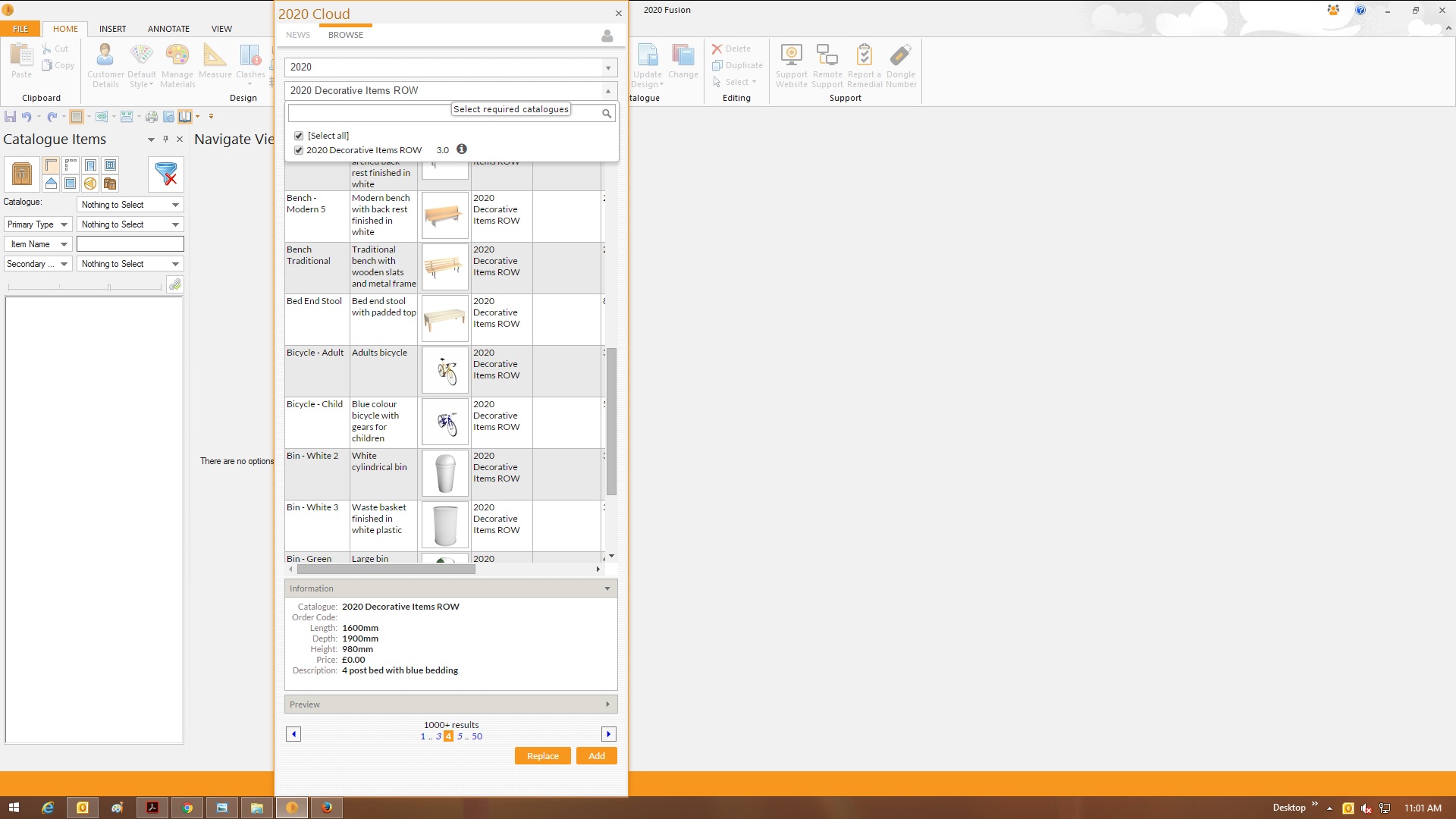
Task: Open the Item Name dropdown
Action: [x=38, y=244]
